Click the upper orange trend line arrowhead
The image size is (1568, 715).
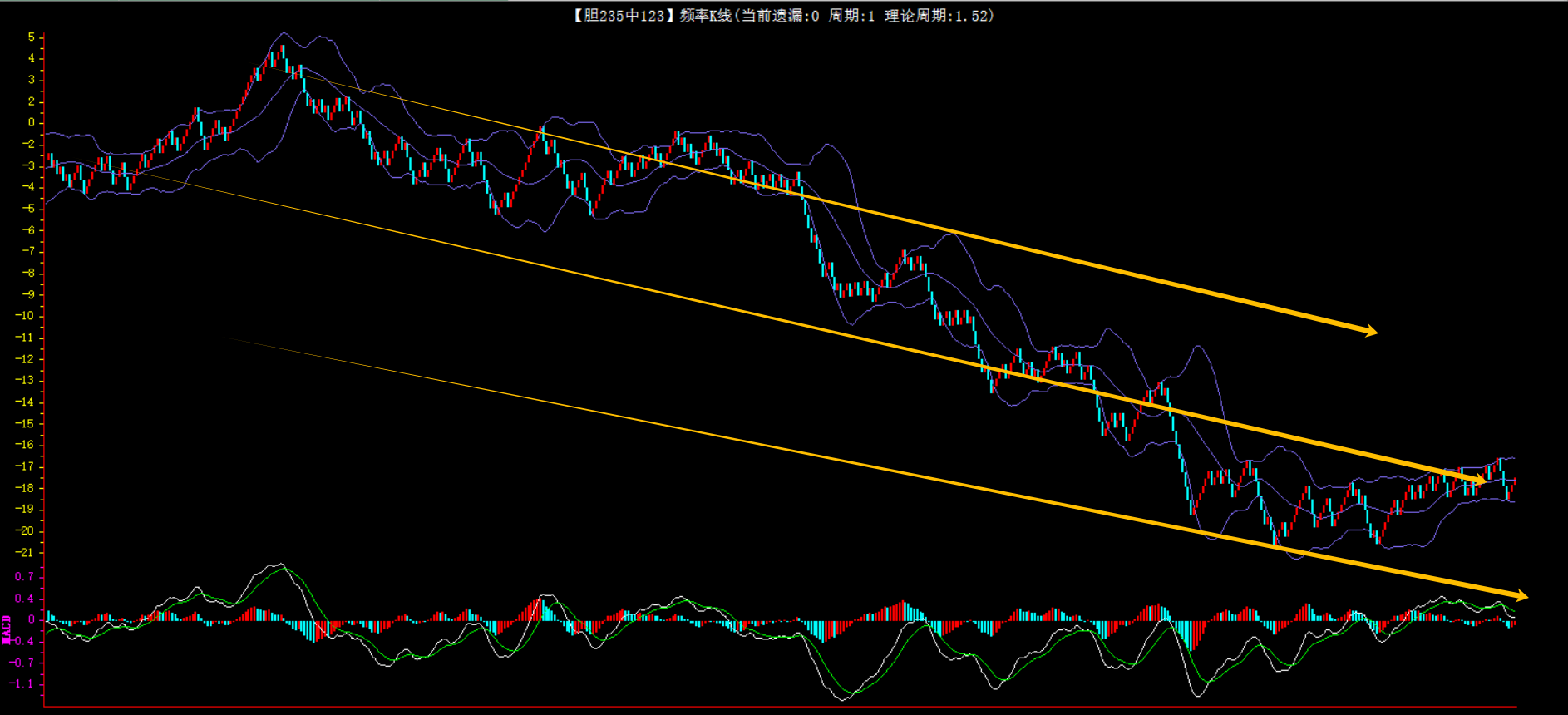coord(1370,332)
